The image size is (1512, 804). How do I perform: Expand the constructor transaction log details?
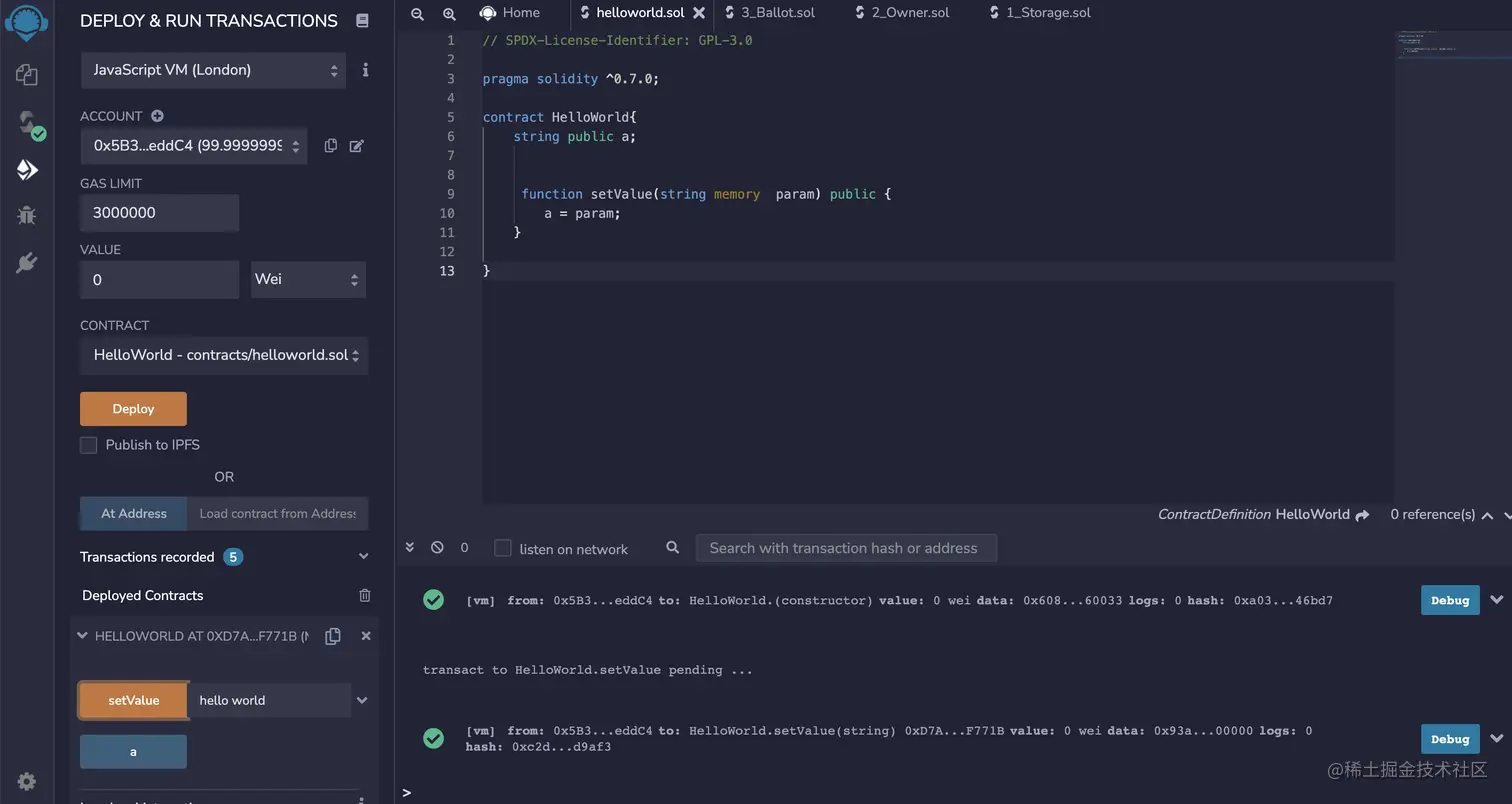1497,600
